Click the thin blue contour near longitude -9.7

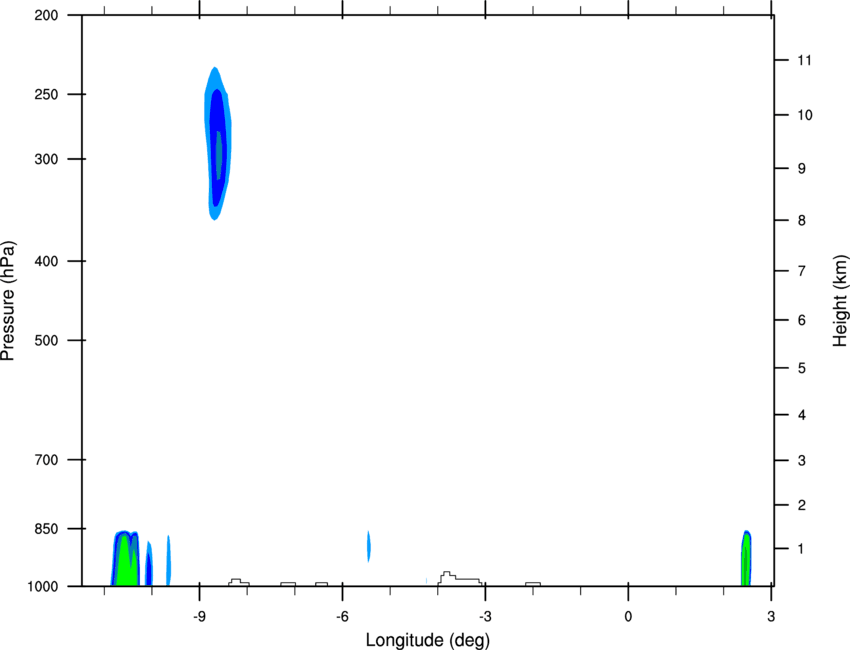pyautogui.click(x=169, y=561)
